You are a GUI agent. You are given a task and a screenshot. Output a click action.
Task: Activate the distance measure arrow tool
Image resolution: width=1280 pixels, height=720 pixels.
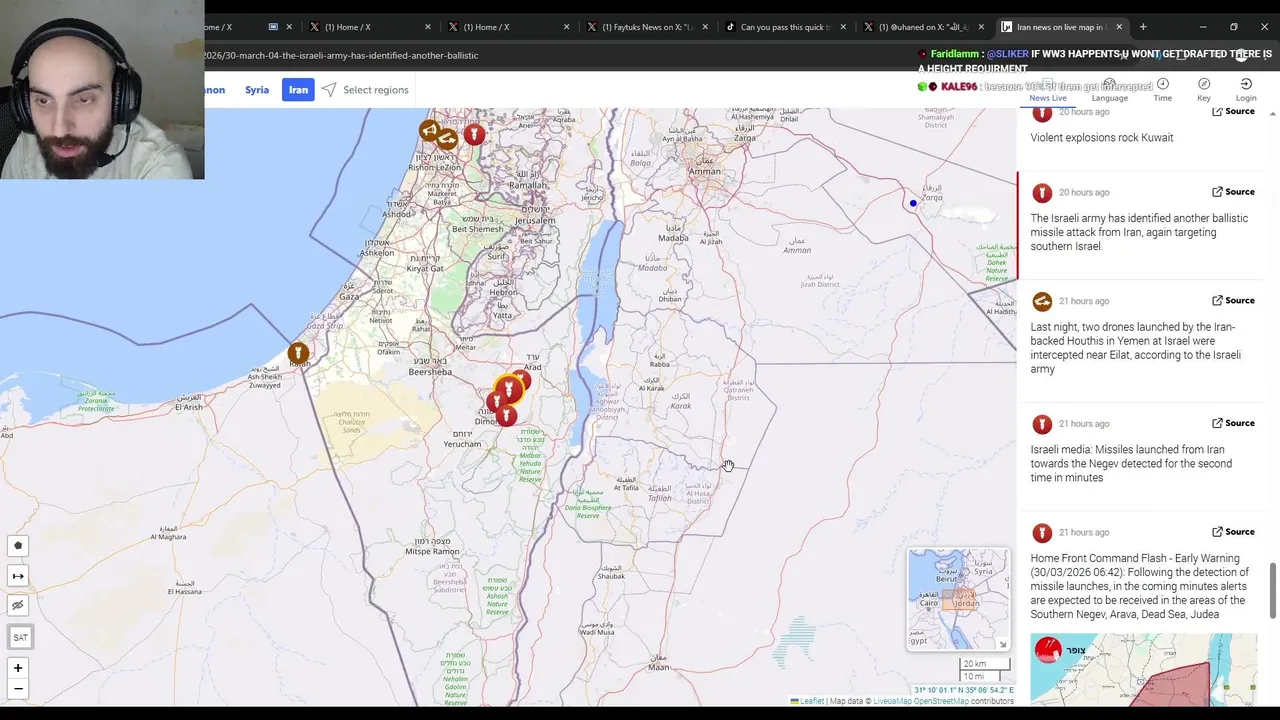coord(18,576)
